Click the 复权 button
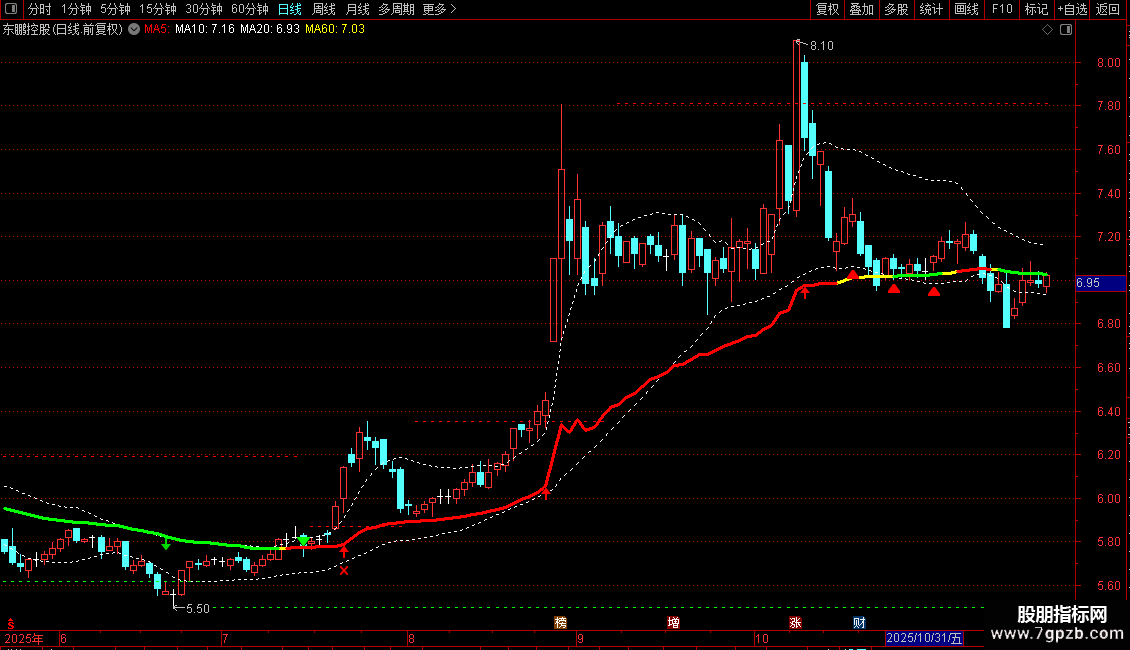The image size is (1130, 650). tap(827, 9)
